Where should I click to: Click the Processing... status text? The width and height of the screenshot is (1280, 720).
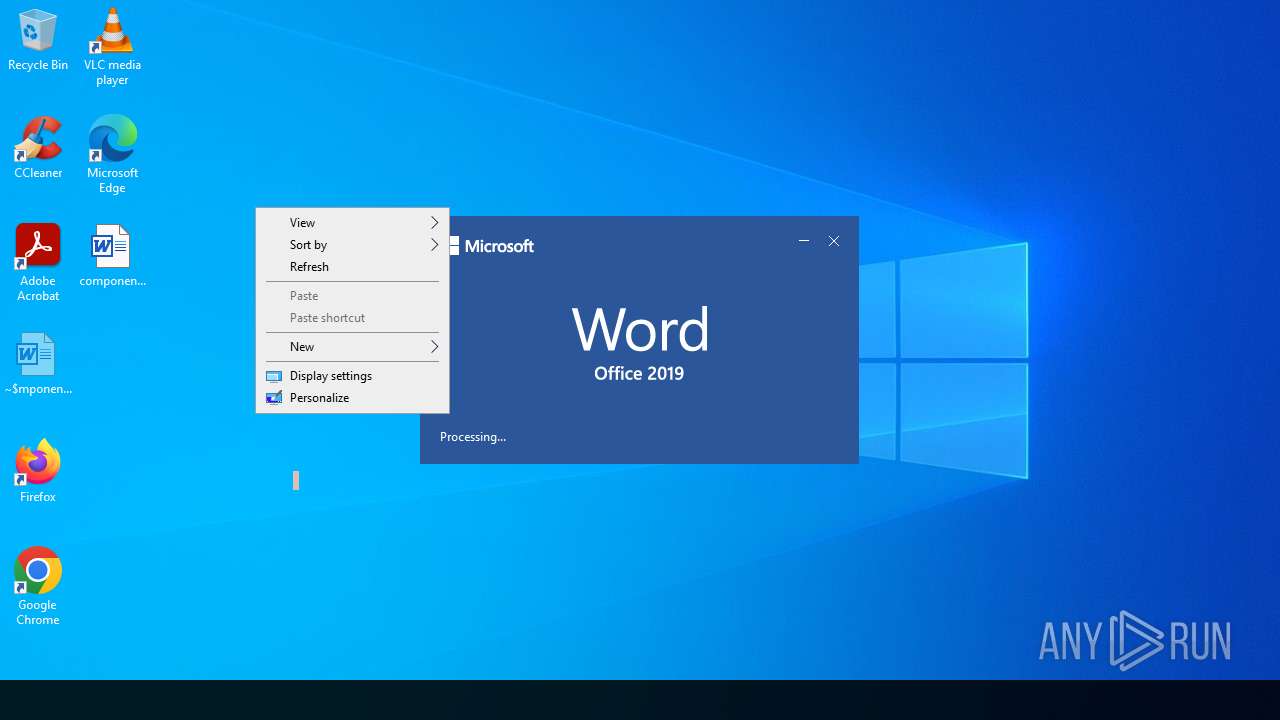(x=473, y=437)
